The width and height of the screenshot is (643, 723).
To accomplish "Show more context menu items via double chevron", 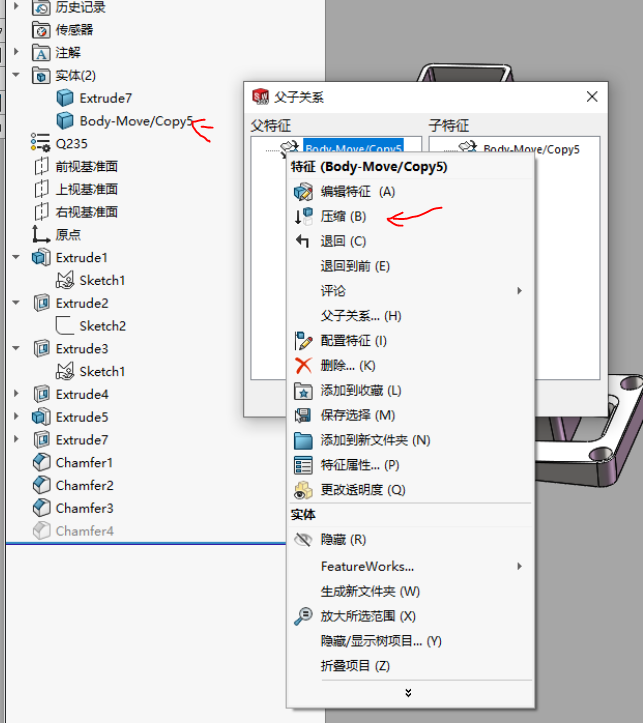I will point(408,693).
